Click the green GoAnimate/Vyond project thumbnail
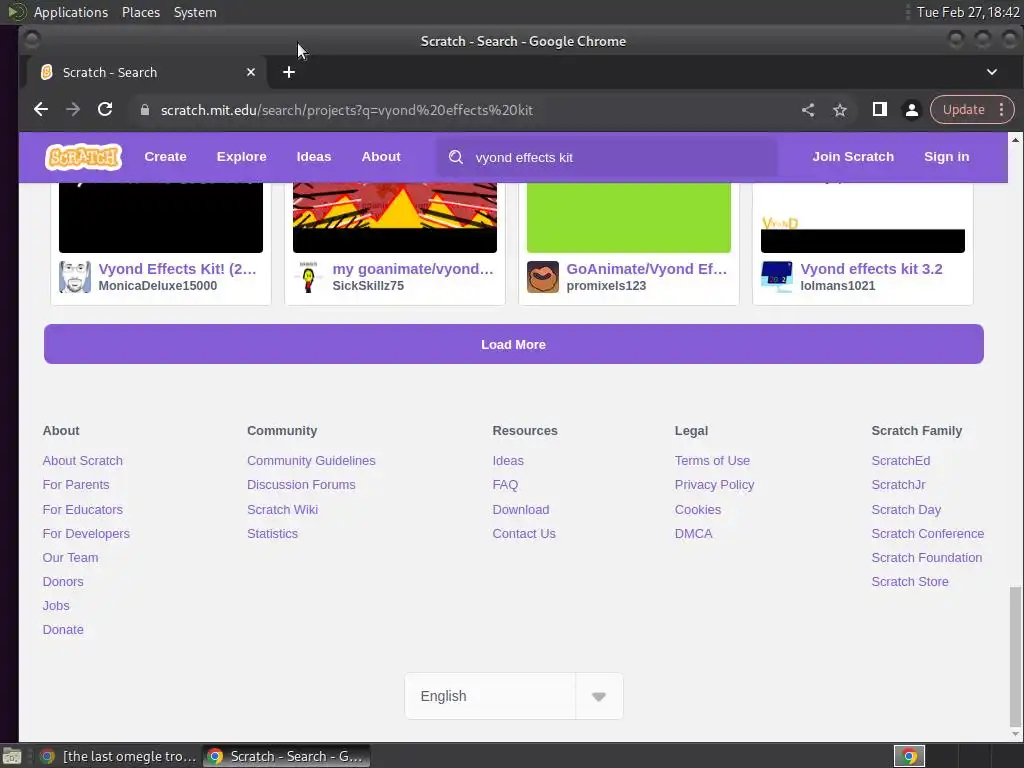1024x768 pixels. tap(629, 217)
